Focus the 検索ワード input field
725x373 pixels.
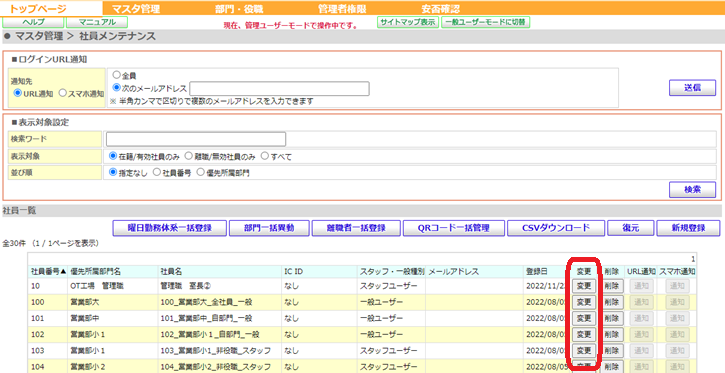click(x=196, y=139)
